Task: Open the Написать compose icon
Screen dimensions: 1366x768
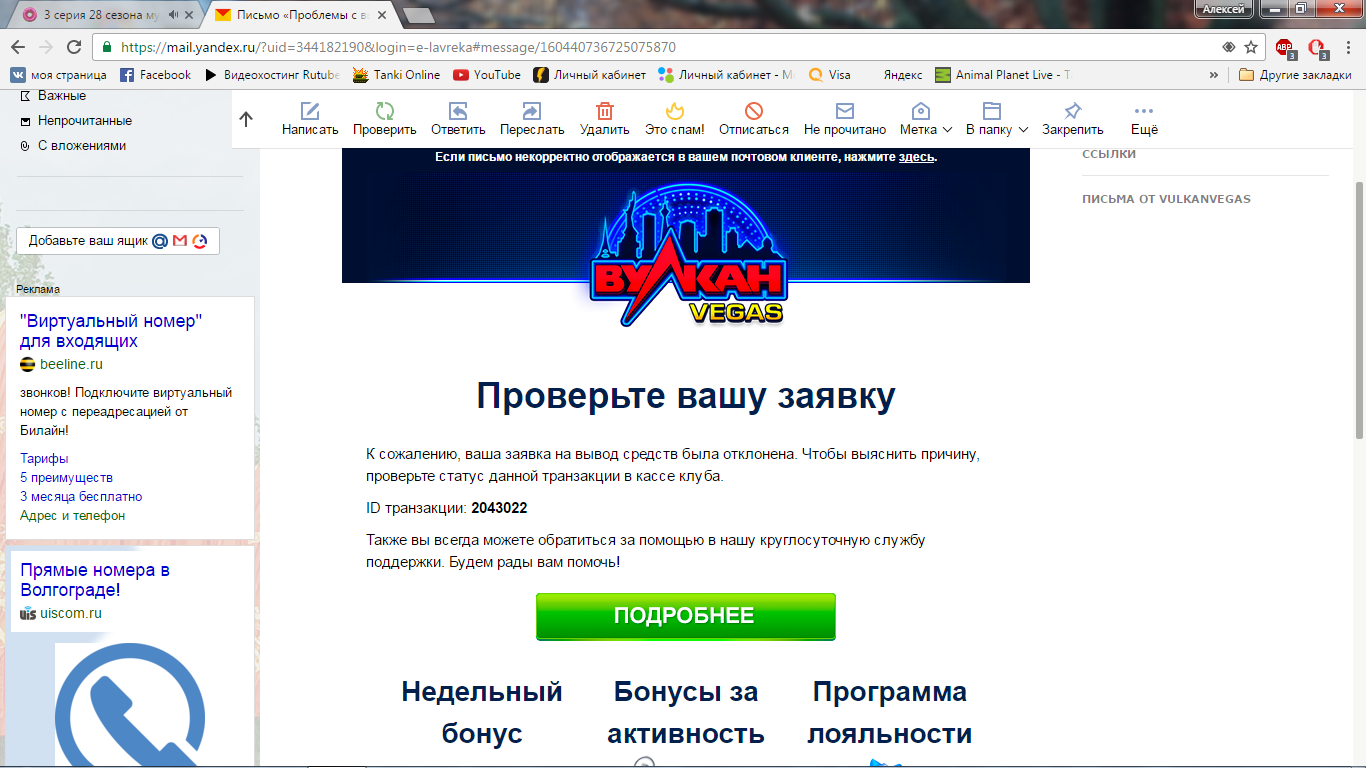Action: 310,119
